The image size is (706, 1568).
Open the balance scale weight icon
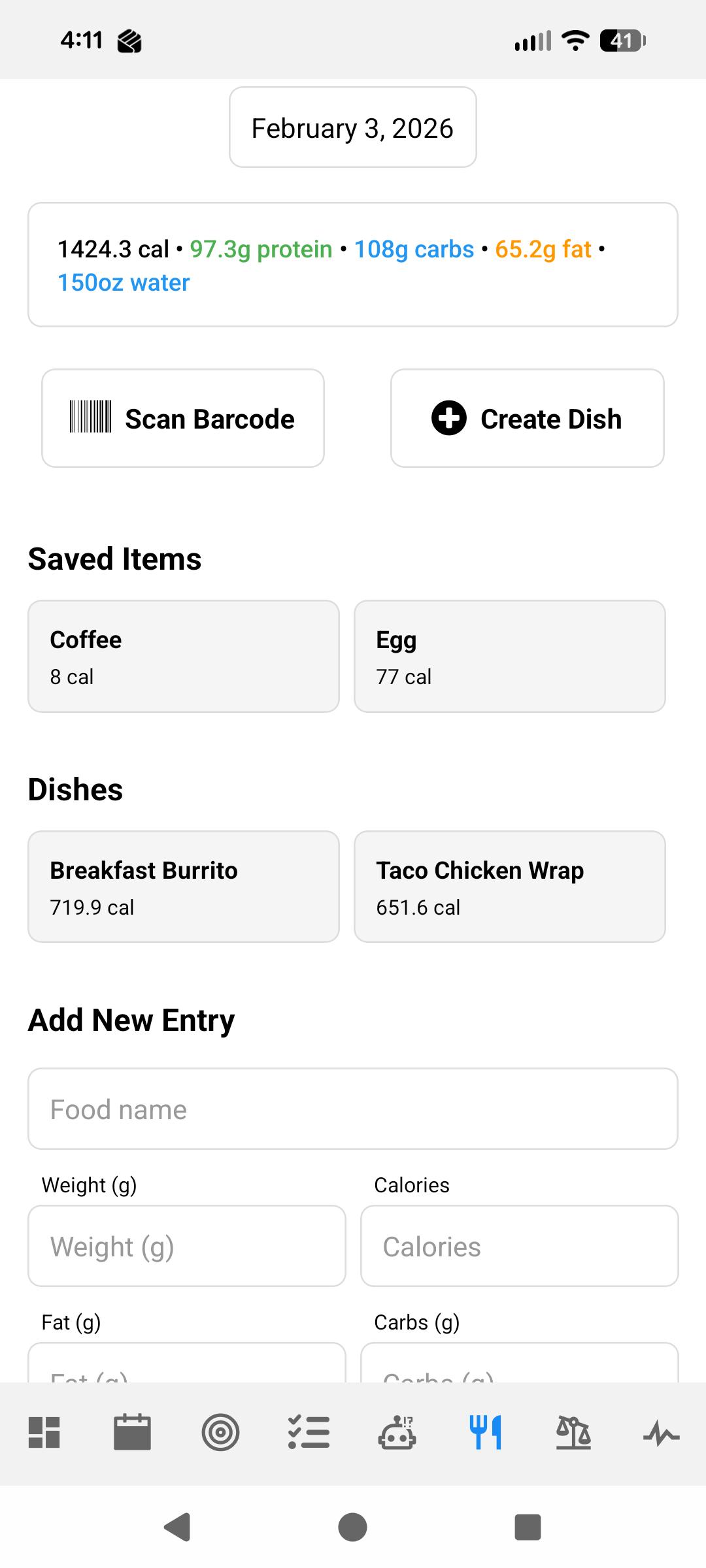click(573, 1433)
